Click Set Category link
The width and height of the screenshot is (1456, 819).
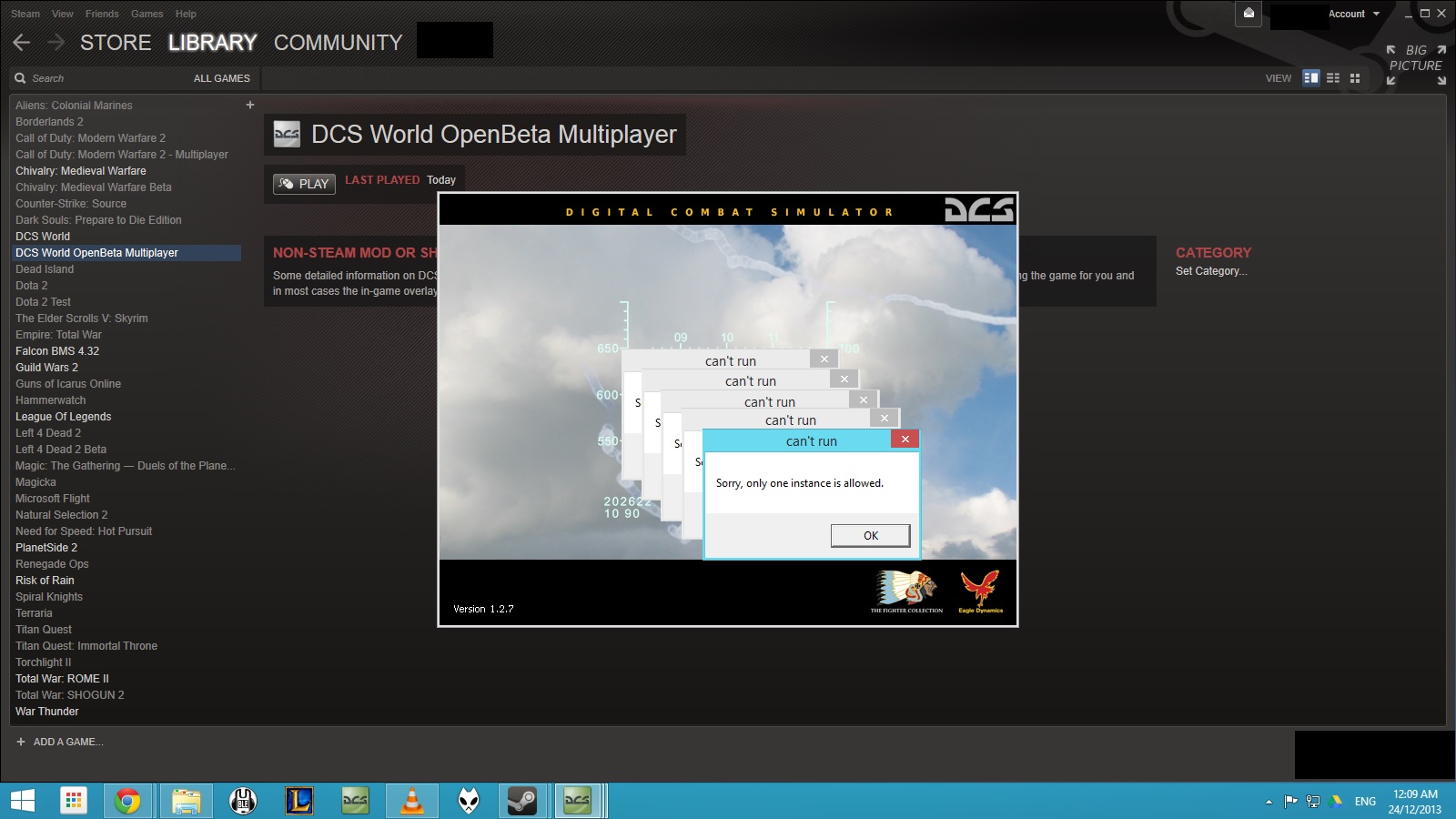pos(1211,271)
